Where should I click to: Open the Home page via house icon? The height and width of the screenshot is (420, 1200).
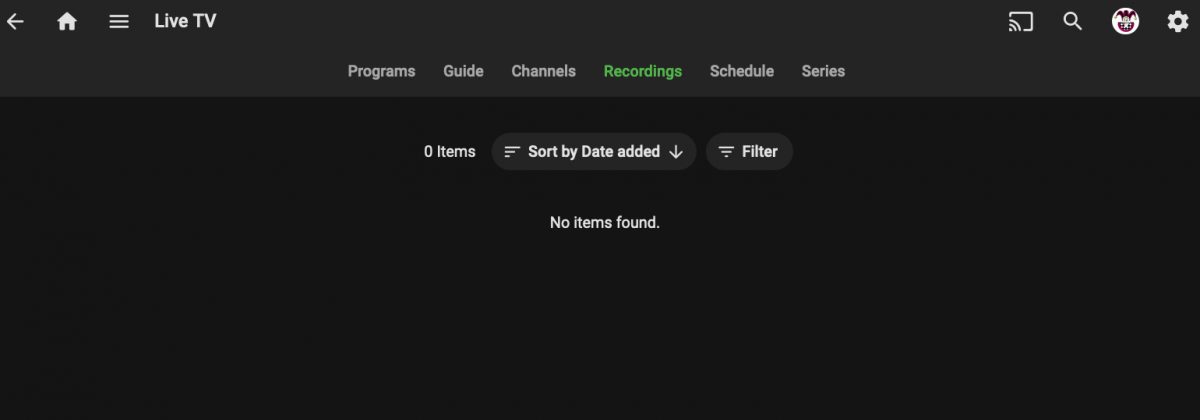click(67, 21)
